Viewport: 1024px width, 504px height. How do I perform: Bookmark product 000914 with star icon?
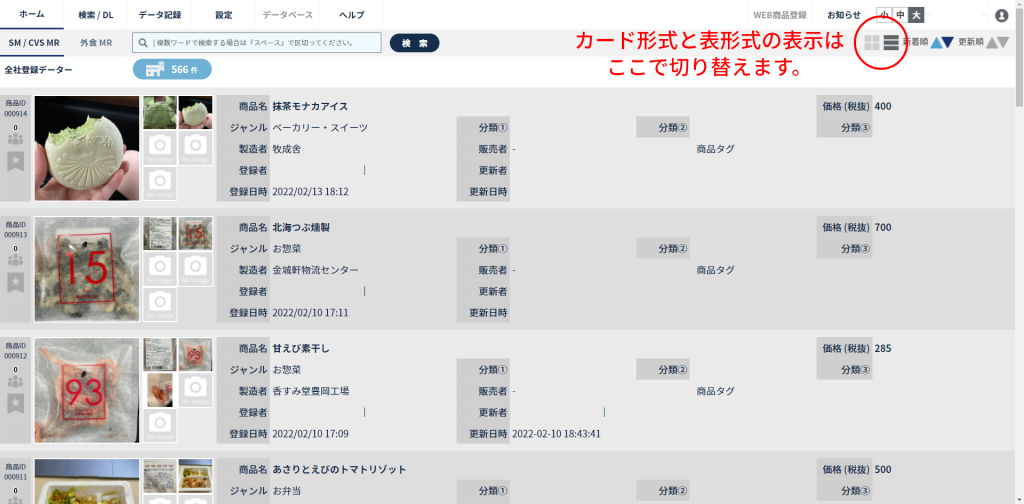pyautogui.click(x=15, y=161)
